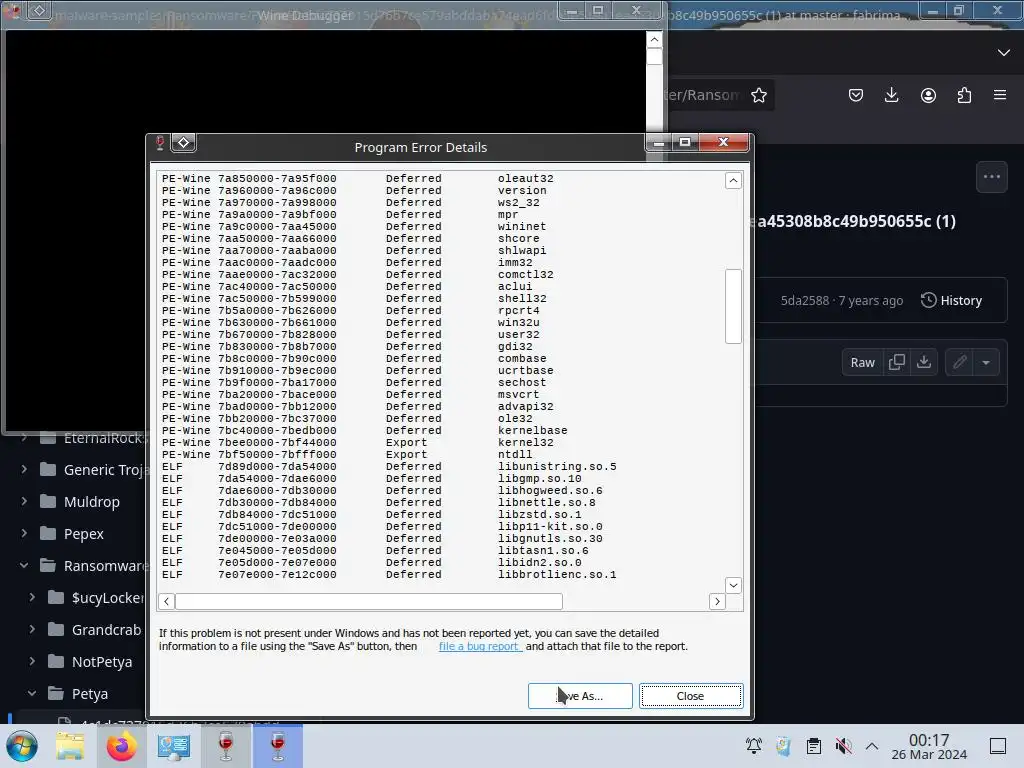This screenshot has height=768, width=1024.
Task: Select the libgnutls.so.30 row
Action: tap(382, 538)
